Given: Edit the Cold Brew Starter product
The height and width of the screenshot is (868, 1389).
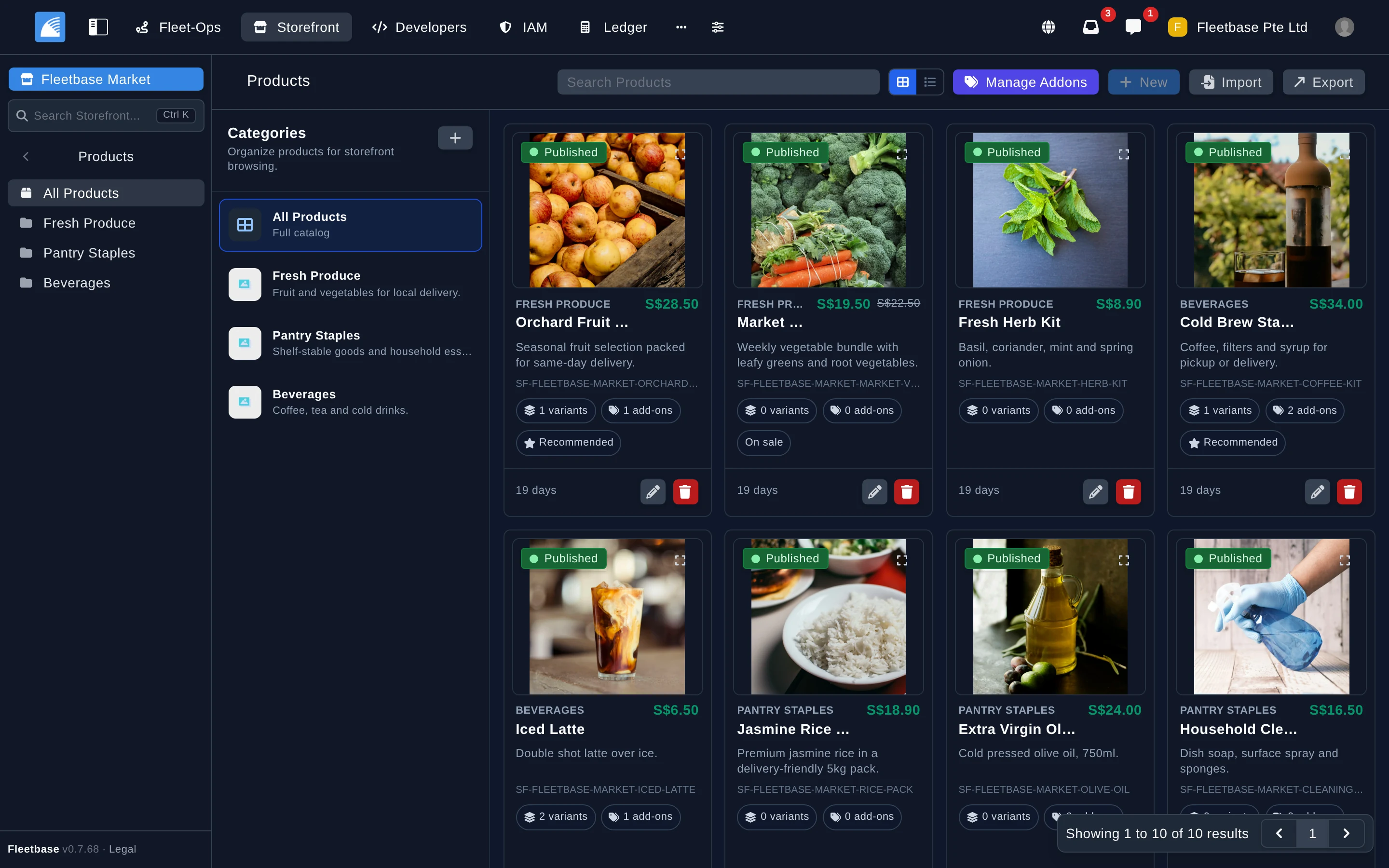Looking at the screenshot, I should (x=1317, y=491).
